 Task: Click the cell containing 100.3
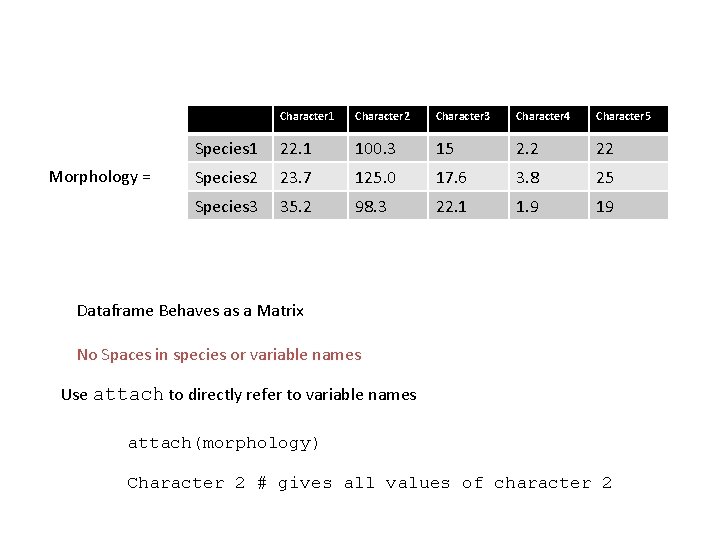click(376, 149)
